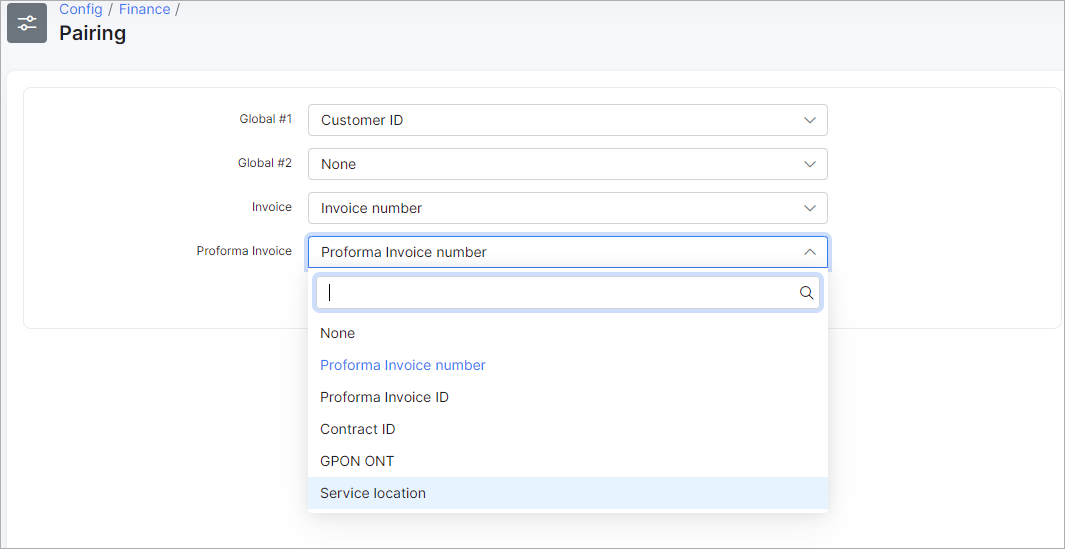Screen dimensions: 1065x549
Task: Click the Global #1 dropdown arrow
Action: click(810, 120)
